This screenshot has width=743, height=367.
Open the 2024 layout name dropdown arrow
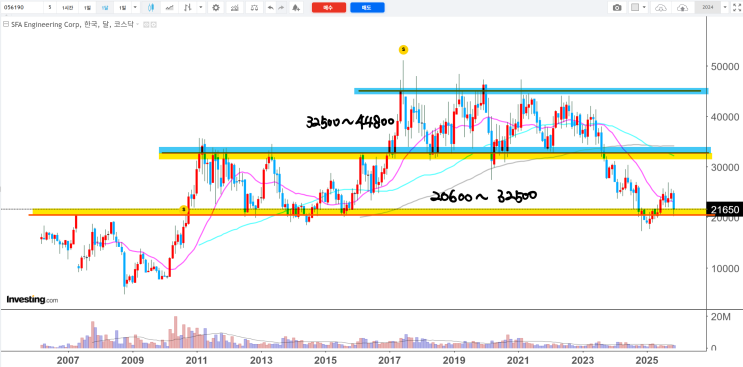pos(725,8)
